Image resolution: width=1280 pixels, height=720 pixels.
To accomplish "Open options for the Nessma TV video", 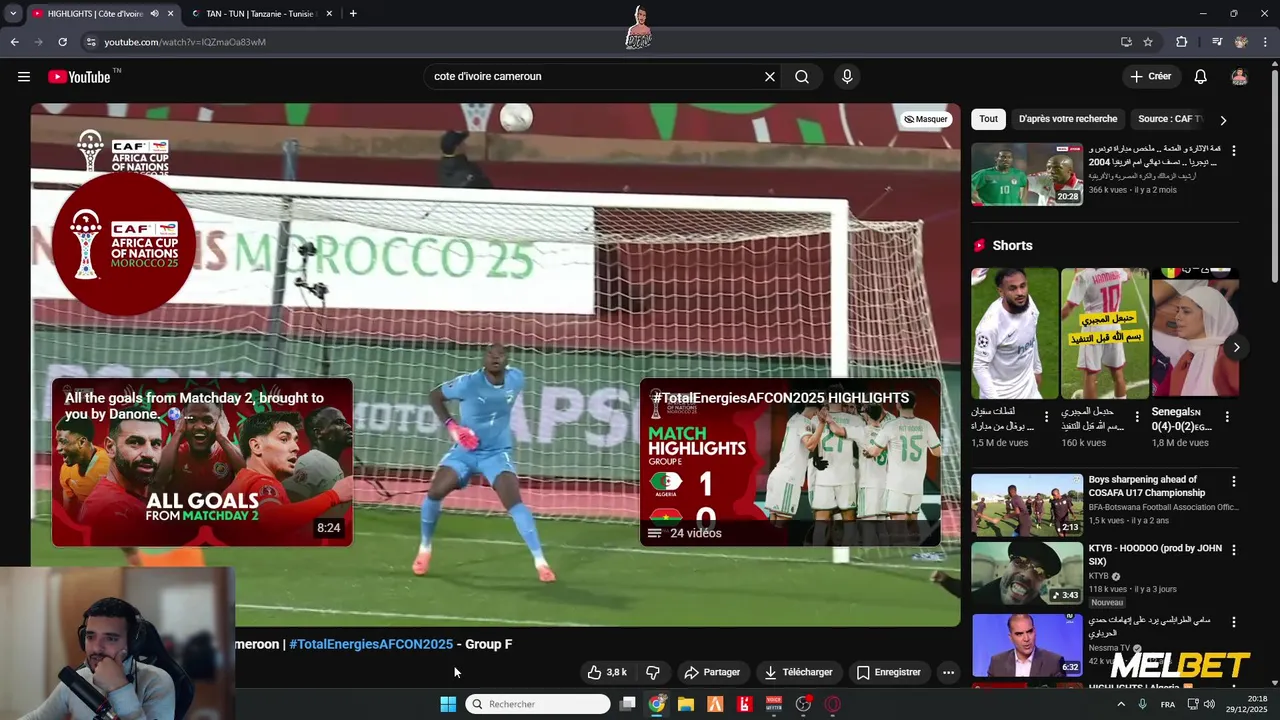I will pyautogui.click(x=1233, y=621).
